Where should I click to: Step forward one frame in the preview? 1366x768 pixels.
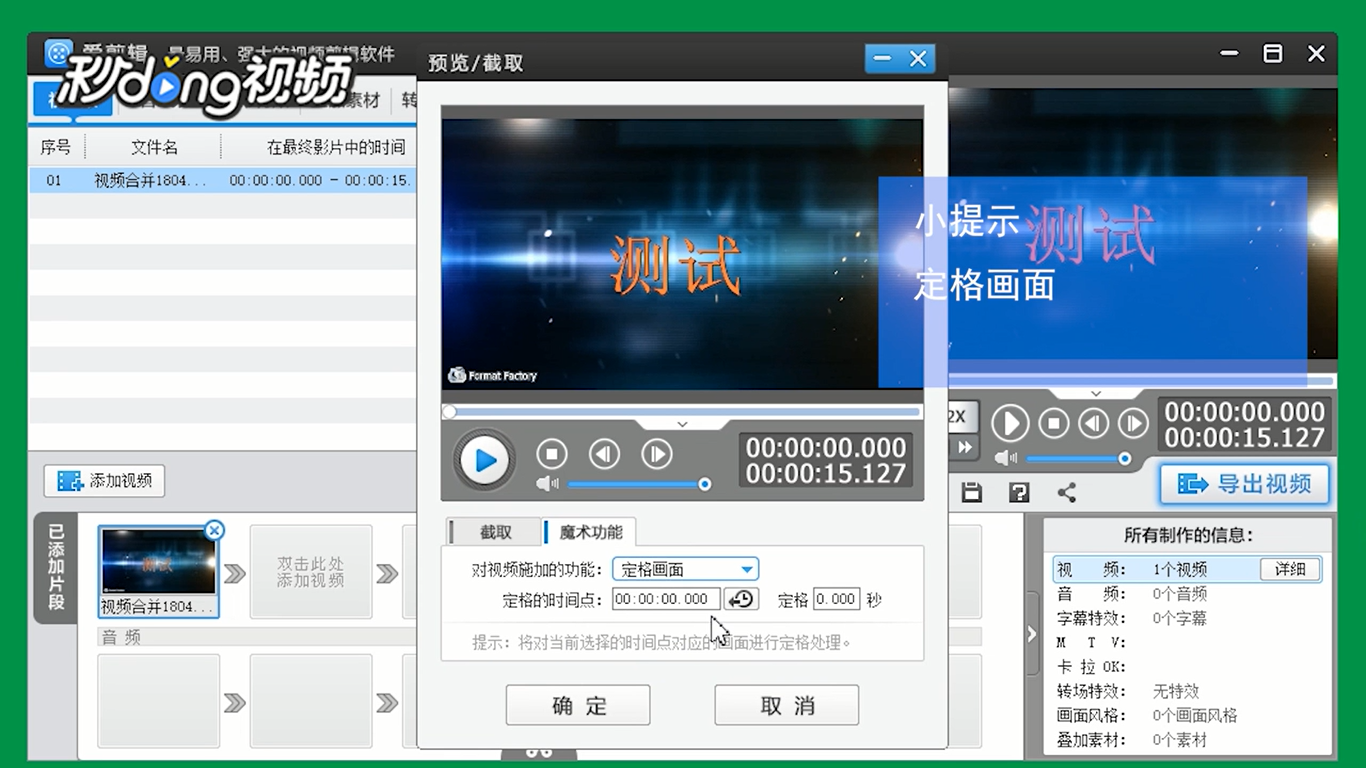pos(657,454)
